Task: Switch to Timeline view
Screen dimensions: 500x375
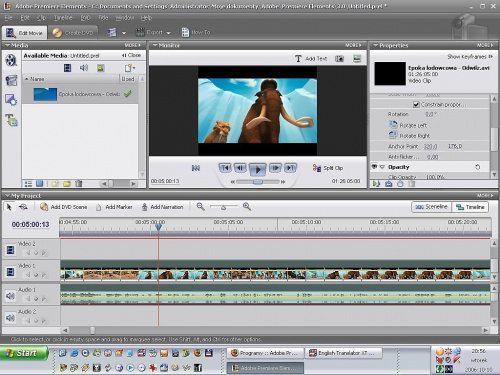Action: pyautogui.click(x=470, y=207)
